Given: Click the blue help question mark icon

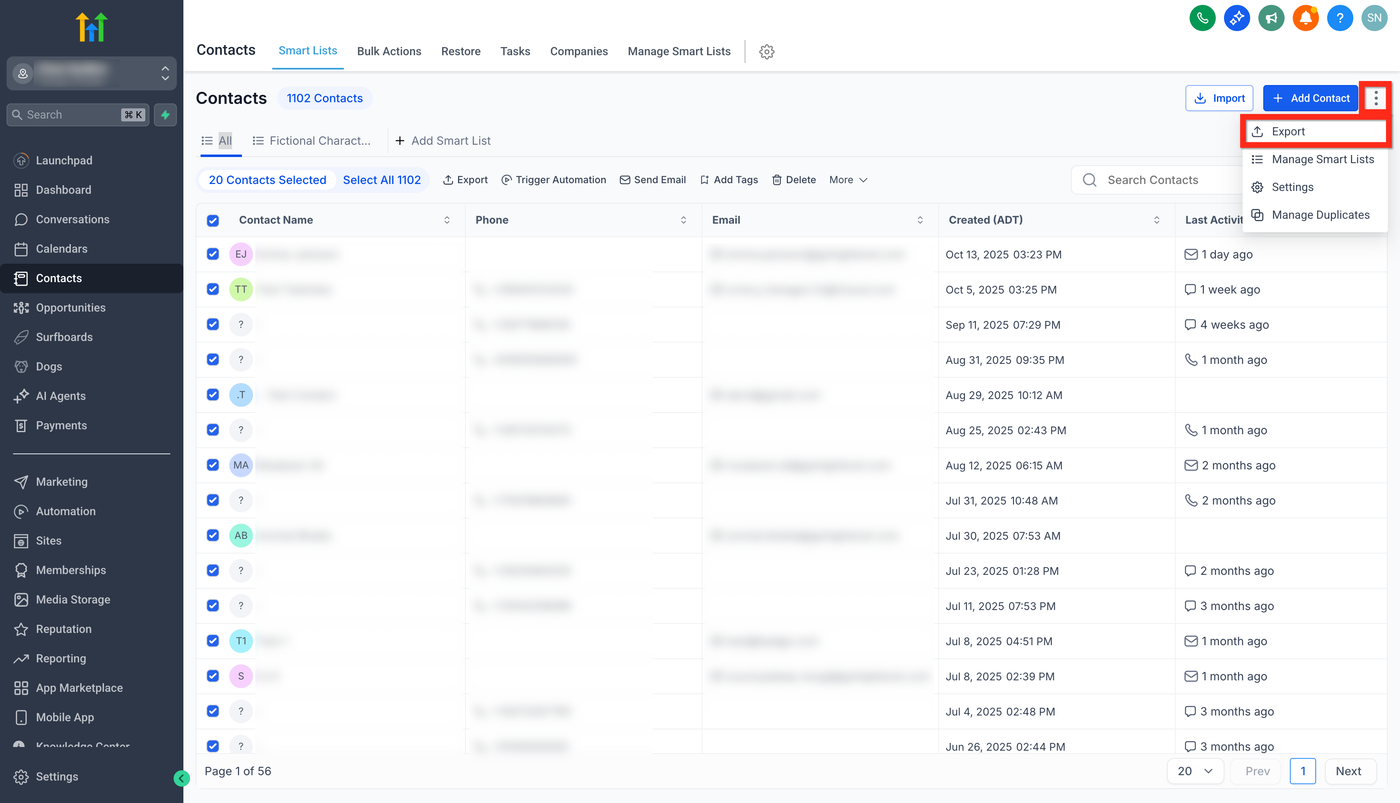Looking at the screenshot, I should [1340, 17].
